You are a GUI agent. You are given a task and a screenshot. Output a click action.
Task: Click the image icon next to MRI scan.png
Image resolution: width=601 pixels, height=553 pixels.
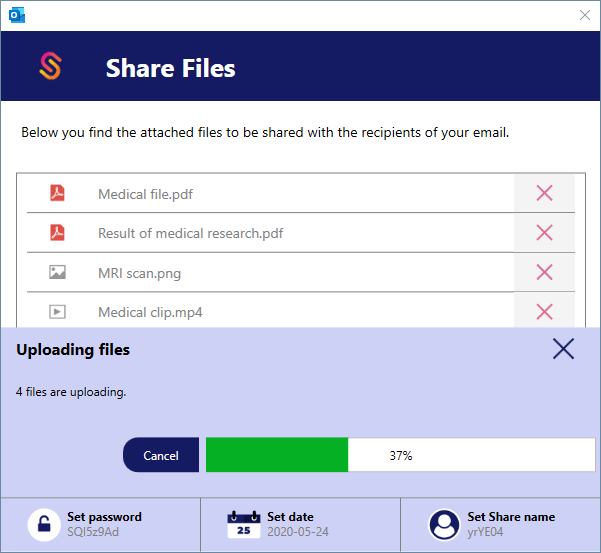pyautogui.click(x=58, y=272)
